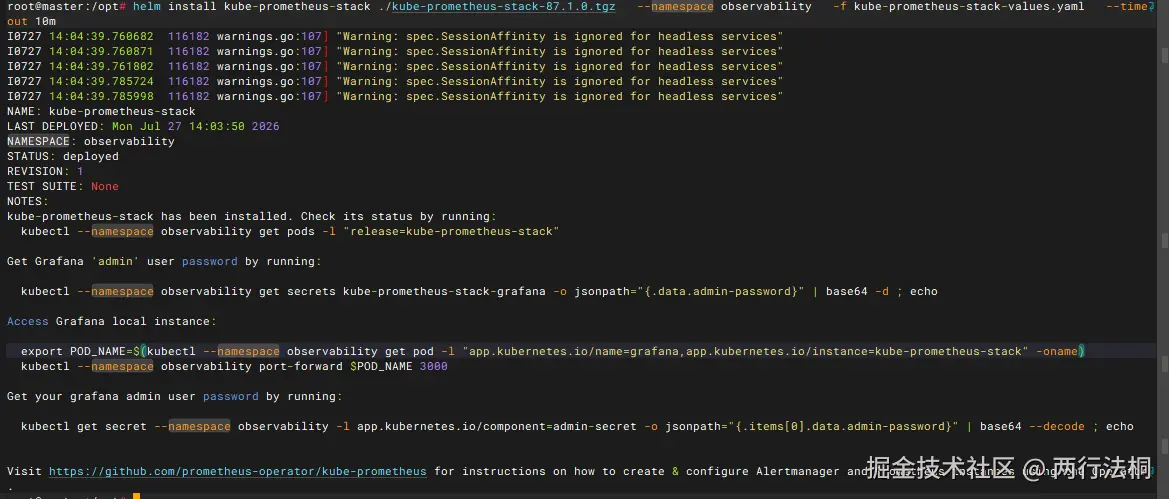Select the warning line timestamped 14:04:39.760682
Screen dimensions: 1169x499
coord(394,37)
